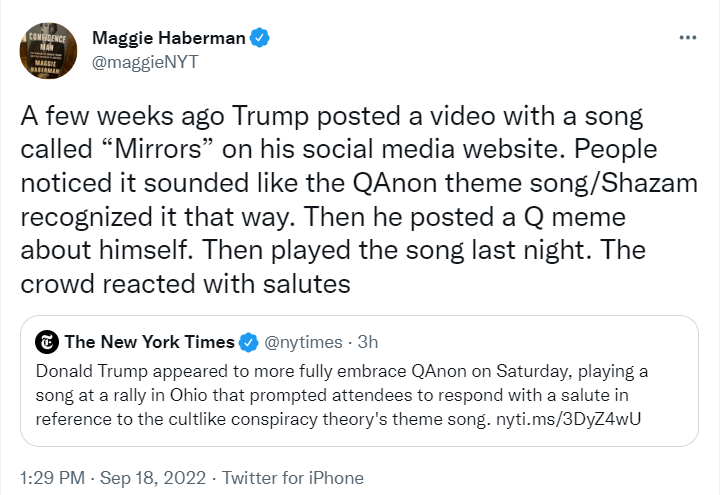Open the quoted New York Times tweet text
Viewport: 724px width, 495px height.
(342, 395)
